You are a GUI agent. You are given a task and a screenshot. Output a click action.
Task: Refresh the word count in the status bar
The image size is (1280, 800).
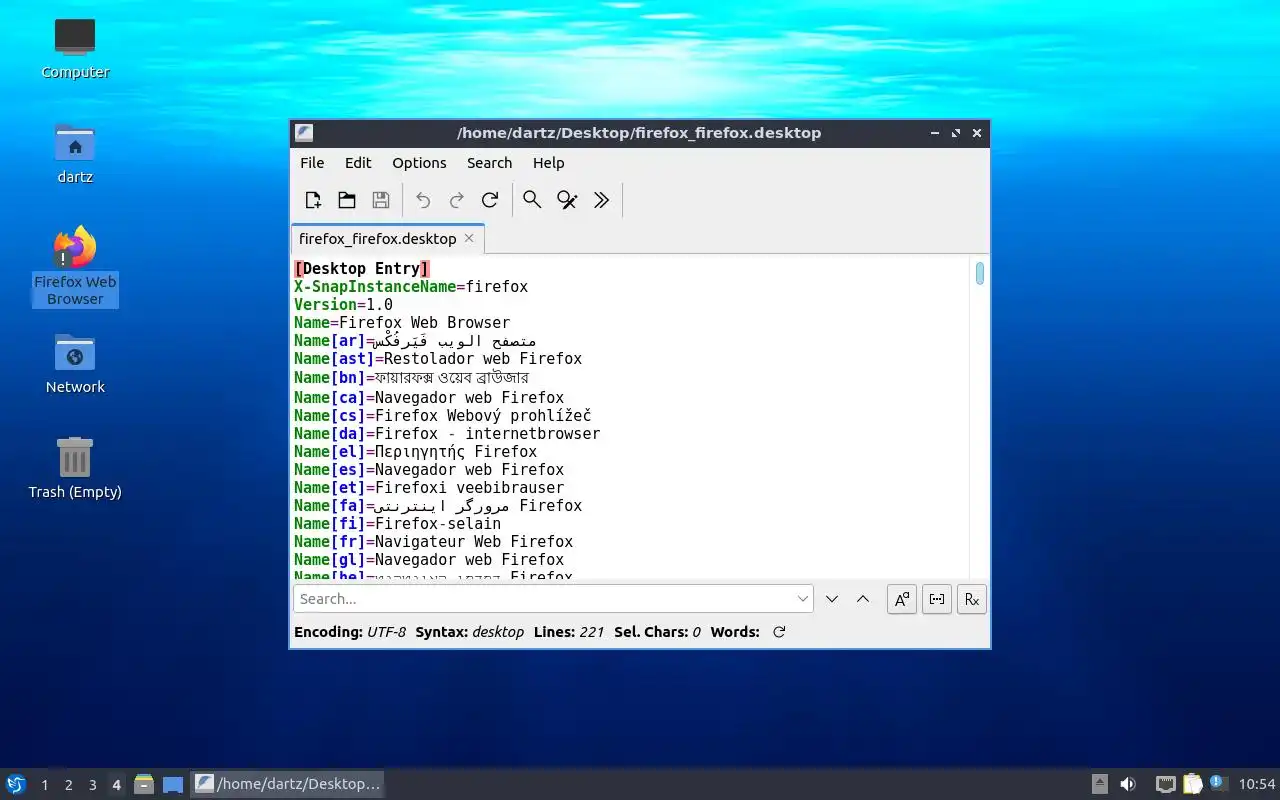[x=779, y=632]
